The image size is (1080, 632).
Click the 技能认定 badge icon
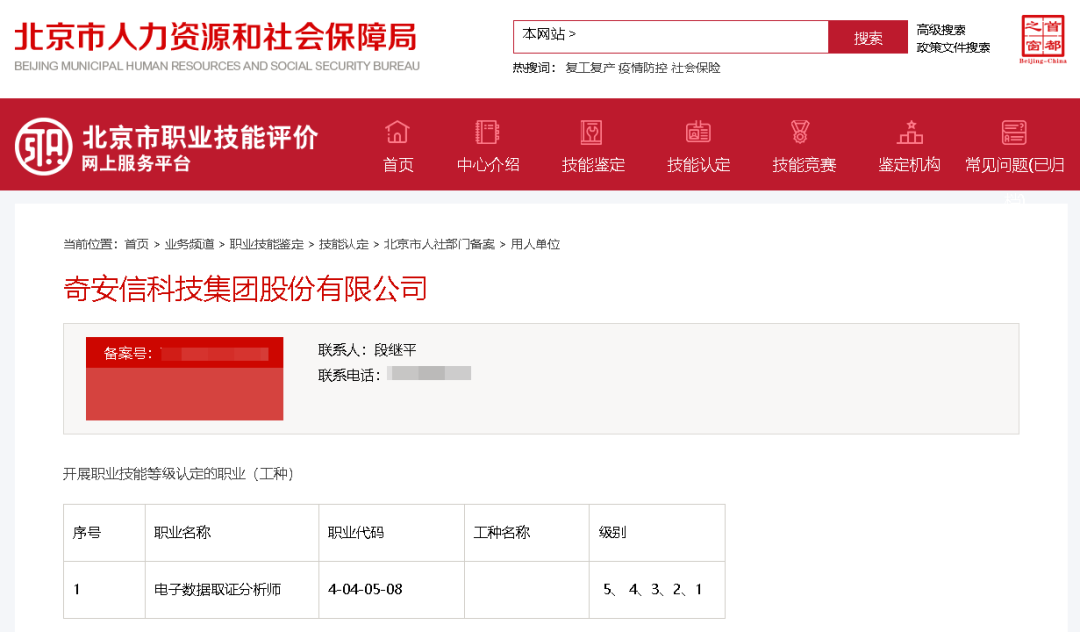pos(698,132)
